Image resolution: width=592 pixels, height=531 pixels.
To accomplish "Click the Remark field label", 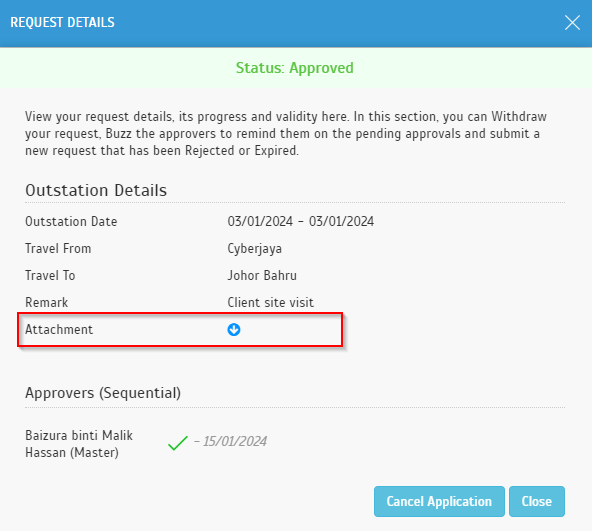I will coord(46,303).
